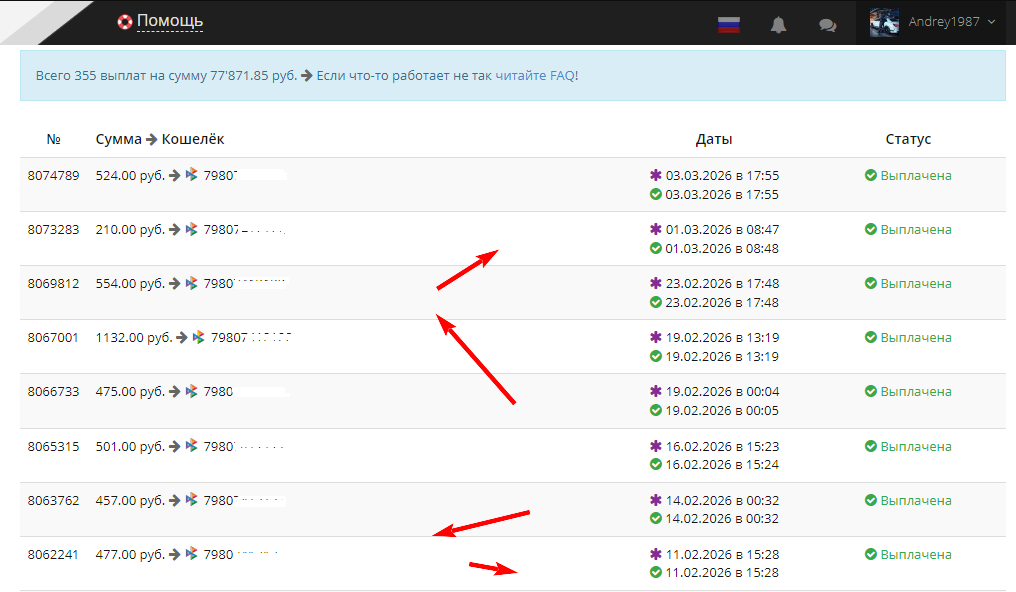Image resolution: width=1016 pixels, height=592 pixels.
Task: Click purple asterisk icon at 23.02.2026 17:48
Action: pos(656,283)
